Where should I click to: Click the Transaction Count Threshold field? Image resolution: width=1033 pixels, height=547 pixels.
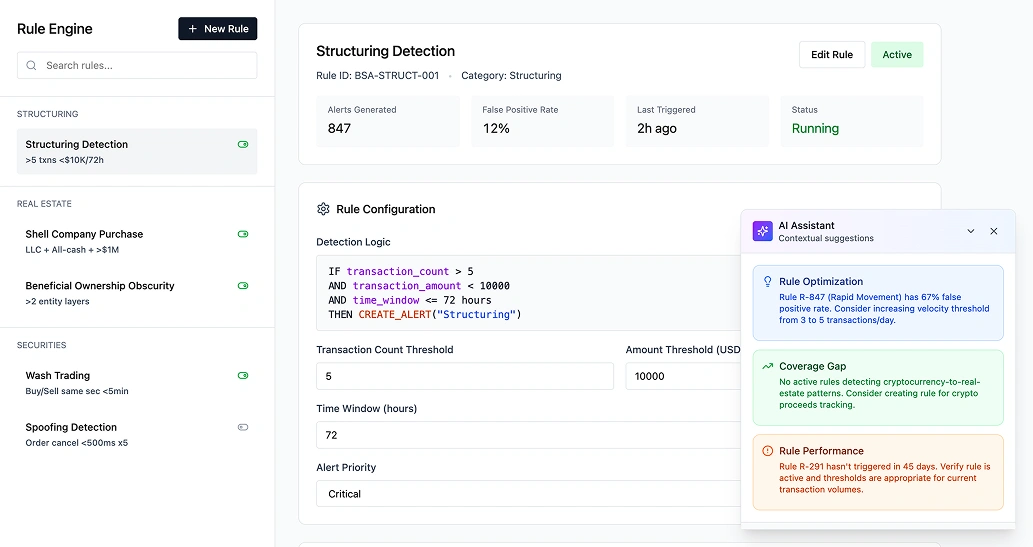pyautogui.click(x=464, y=376)
